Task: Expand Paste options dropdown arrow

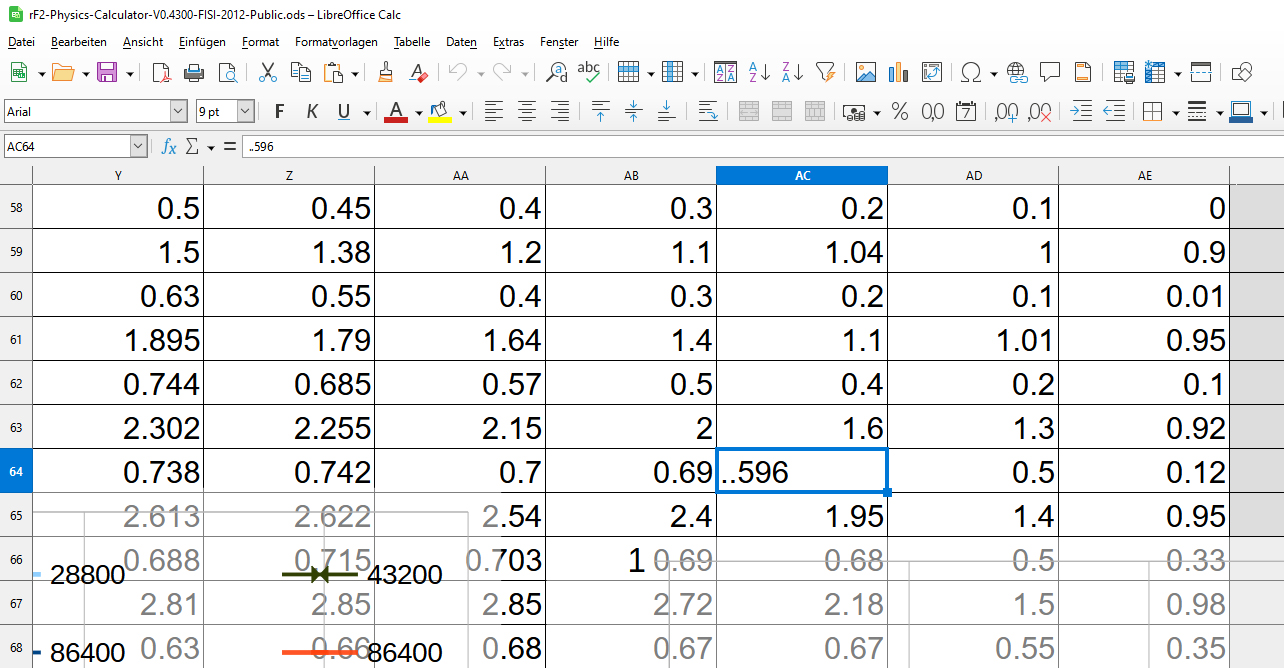Action: (x=354, y=73)
